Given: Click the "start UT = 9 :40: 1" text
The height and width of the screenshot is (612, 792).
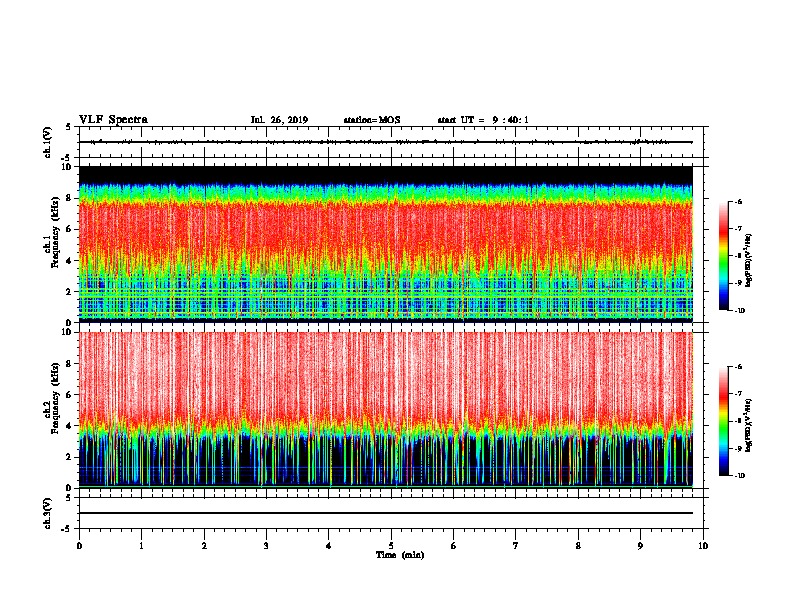Looking at the screenshot, I should 483,120.
